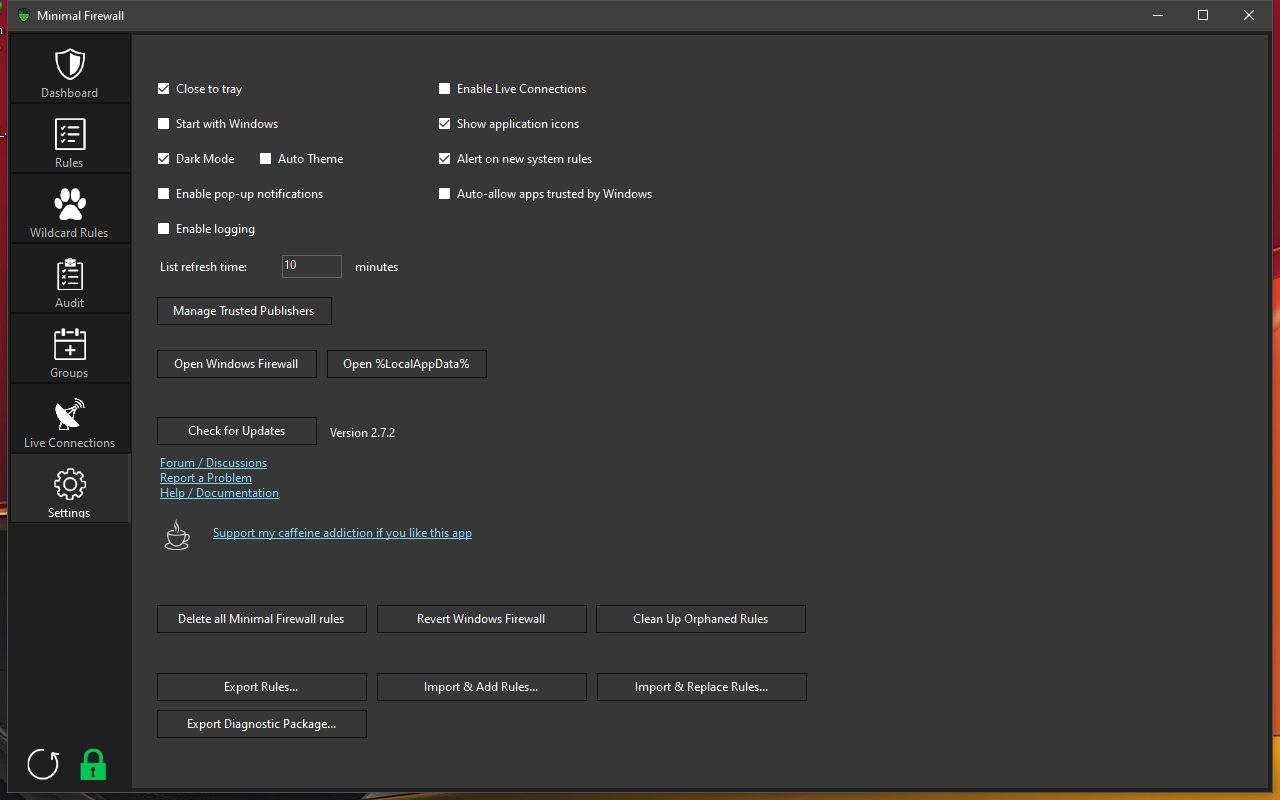Click the Export Rules... button
The image size is (1280, 800).
(261, 687)
